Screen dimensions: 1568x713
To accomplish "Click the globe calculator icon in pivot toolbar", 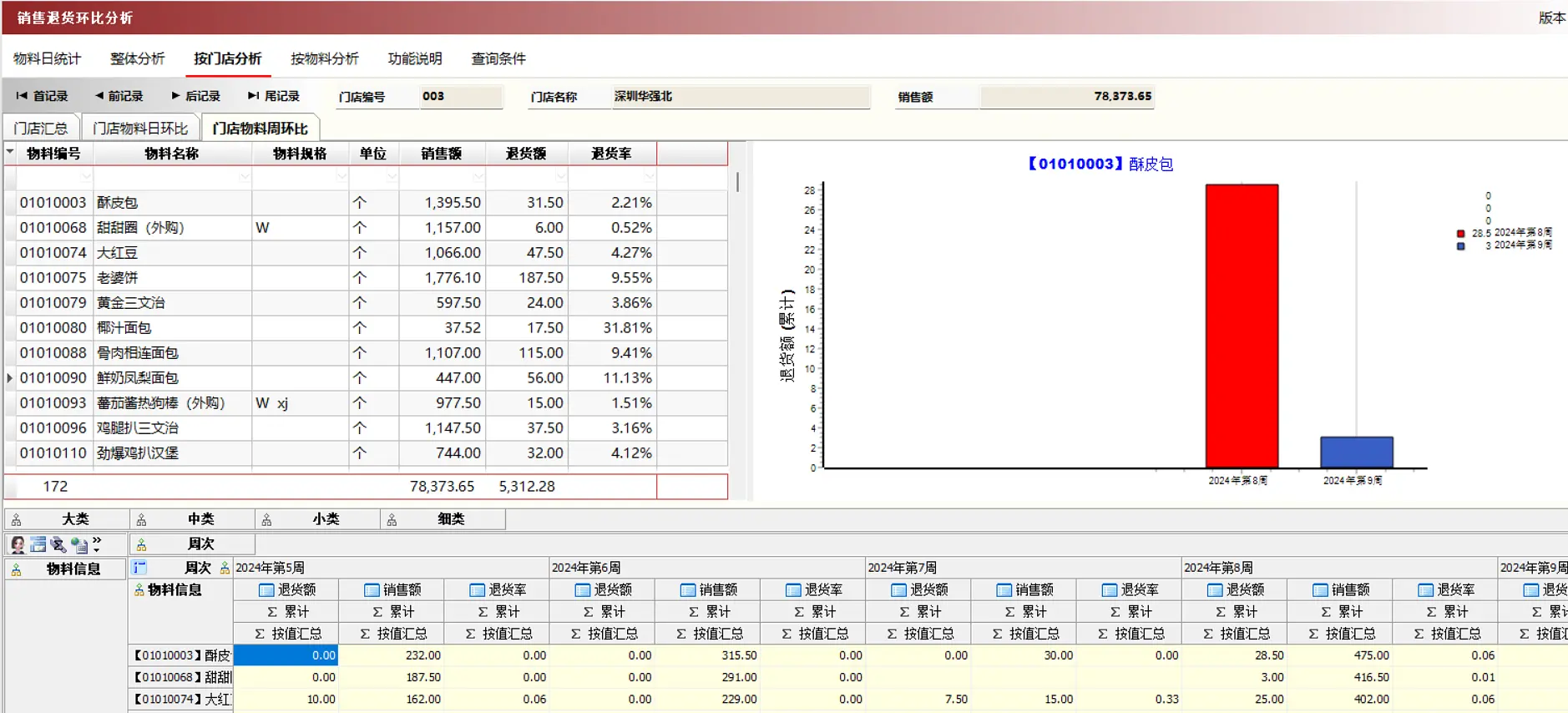I will 79,545.
